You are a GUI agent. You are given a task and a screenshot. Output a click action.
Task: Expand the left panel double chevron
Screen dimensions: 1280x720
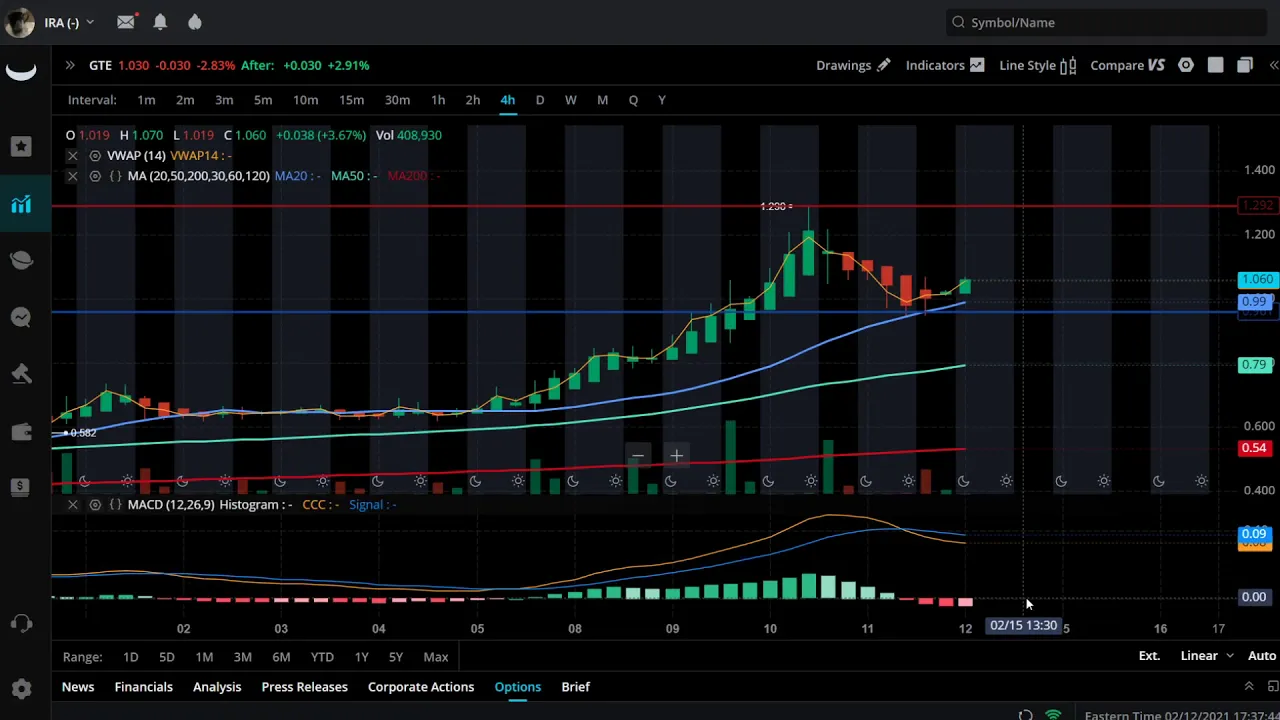pyautogui.click(x=70, y=65)
